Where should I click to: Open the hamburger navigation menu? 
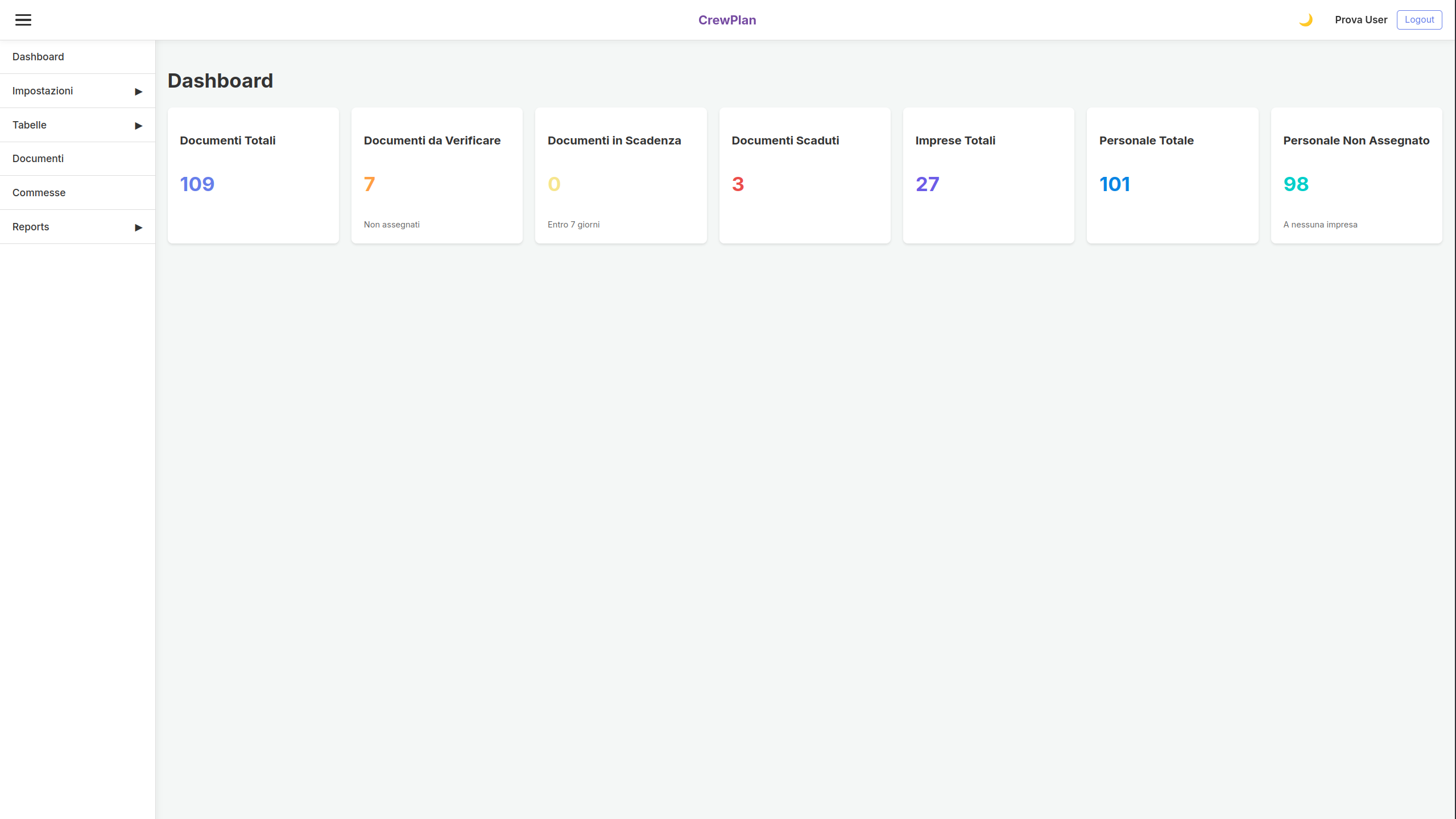coord(23,19)
